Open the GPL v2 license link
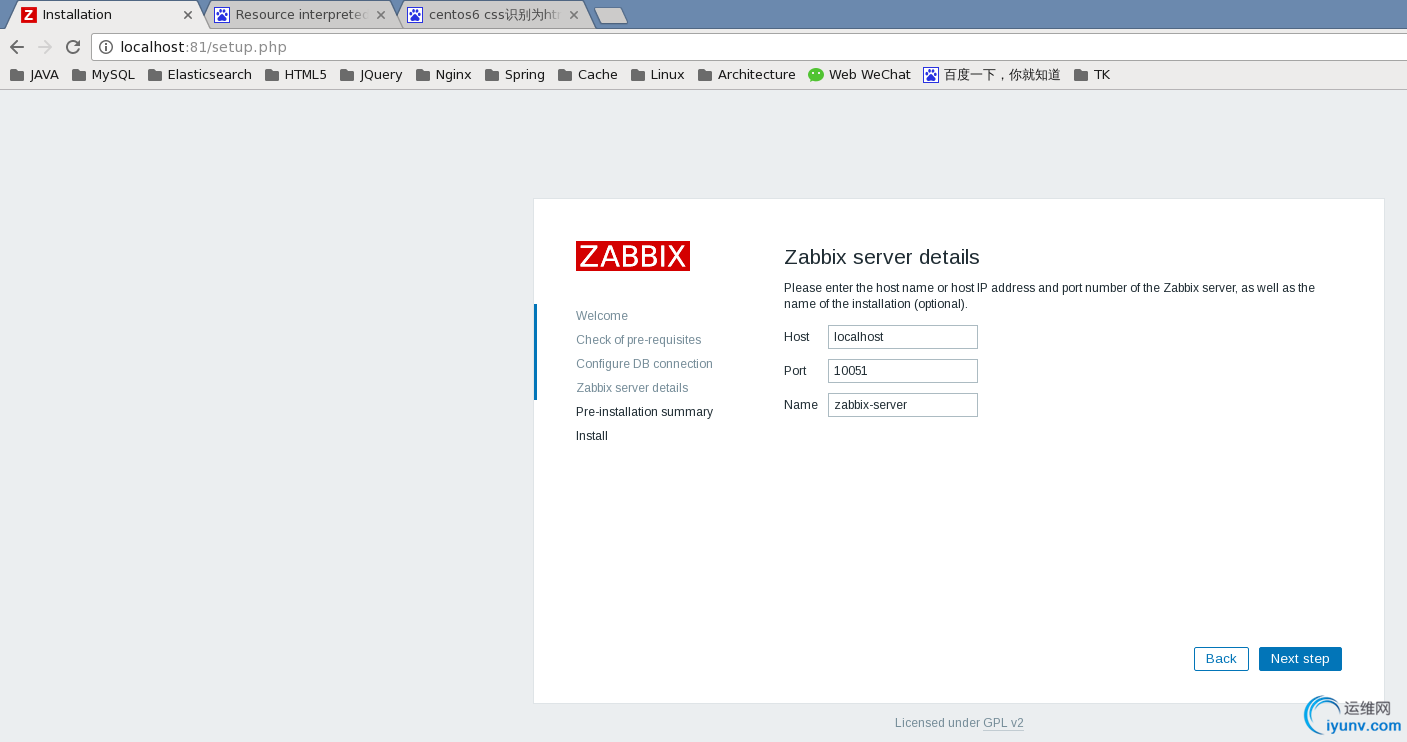This screenshot has width=1407, height=742. [1003, 723]
